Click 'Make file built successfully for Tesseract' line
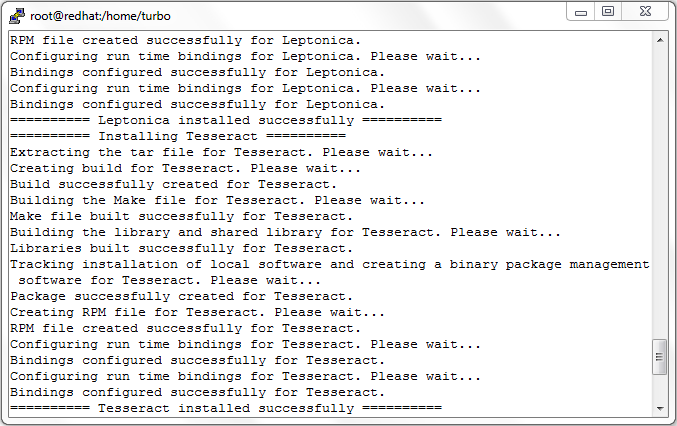 click(181, 216)
